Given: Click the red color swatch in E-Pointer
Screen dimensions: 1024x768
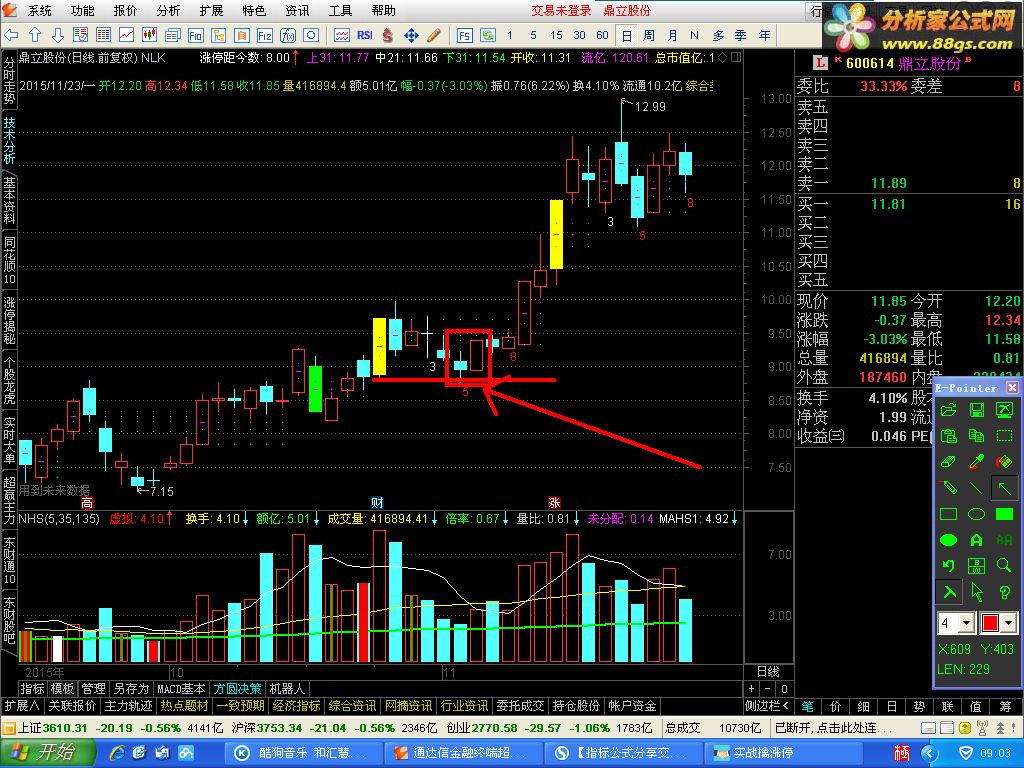Looking at the screenshot, I should [989, 623].
